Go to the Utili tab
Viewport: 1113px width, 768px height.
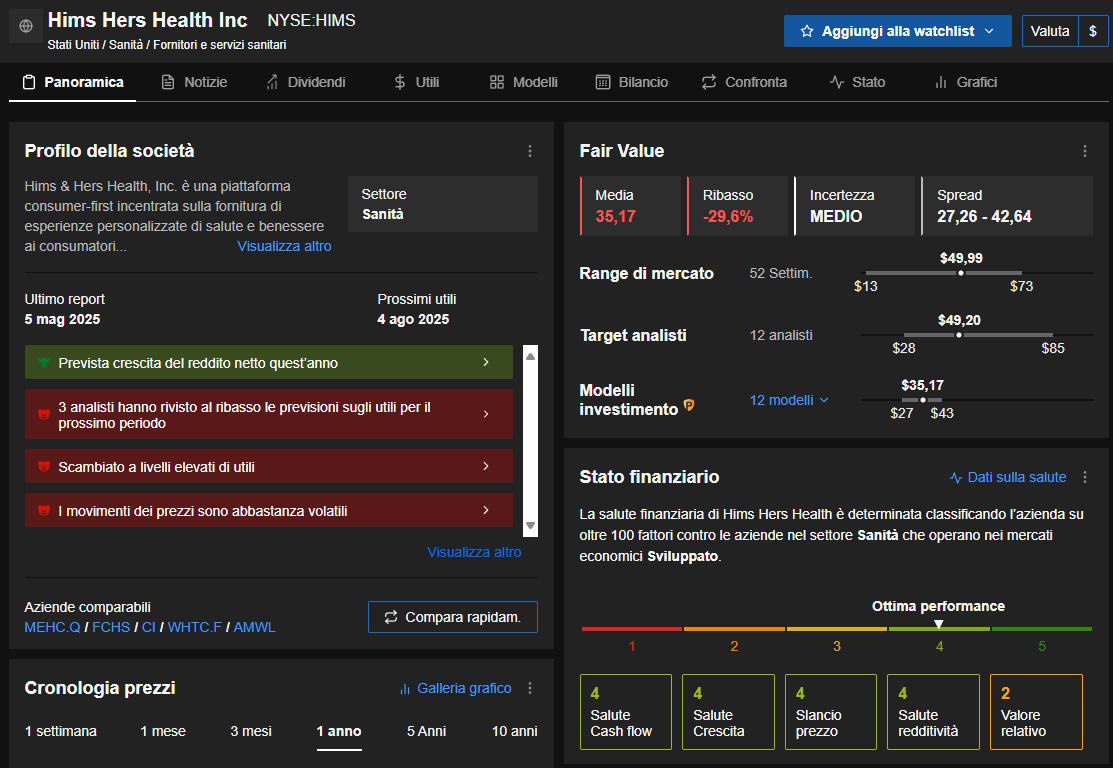[x=417, y=82]
